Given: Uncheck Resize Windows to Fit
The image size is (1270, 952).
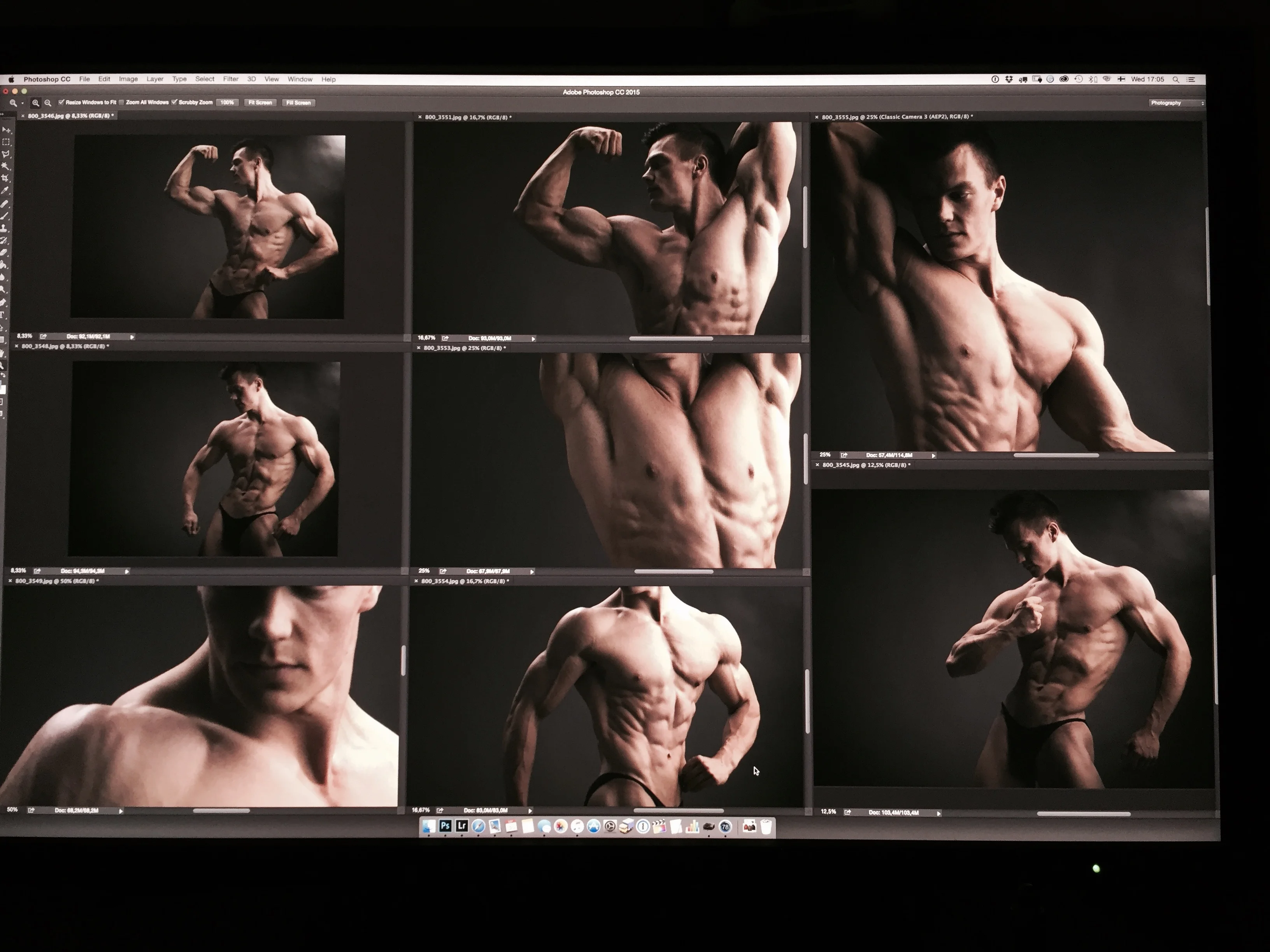Looking at the screenshot, I should (x=61, y=102).
